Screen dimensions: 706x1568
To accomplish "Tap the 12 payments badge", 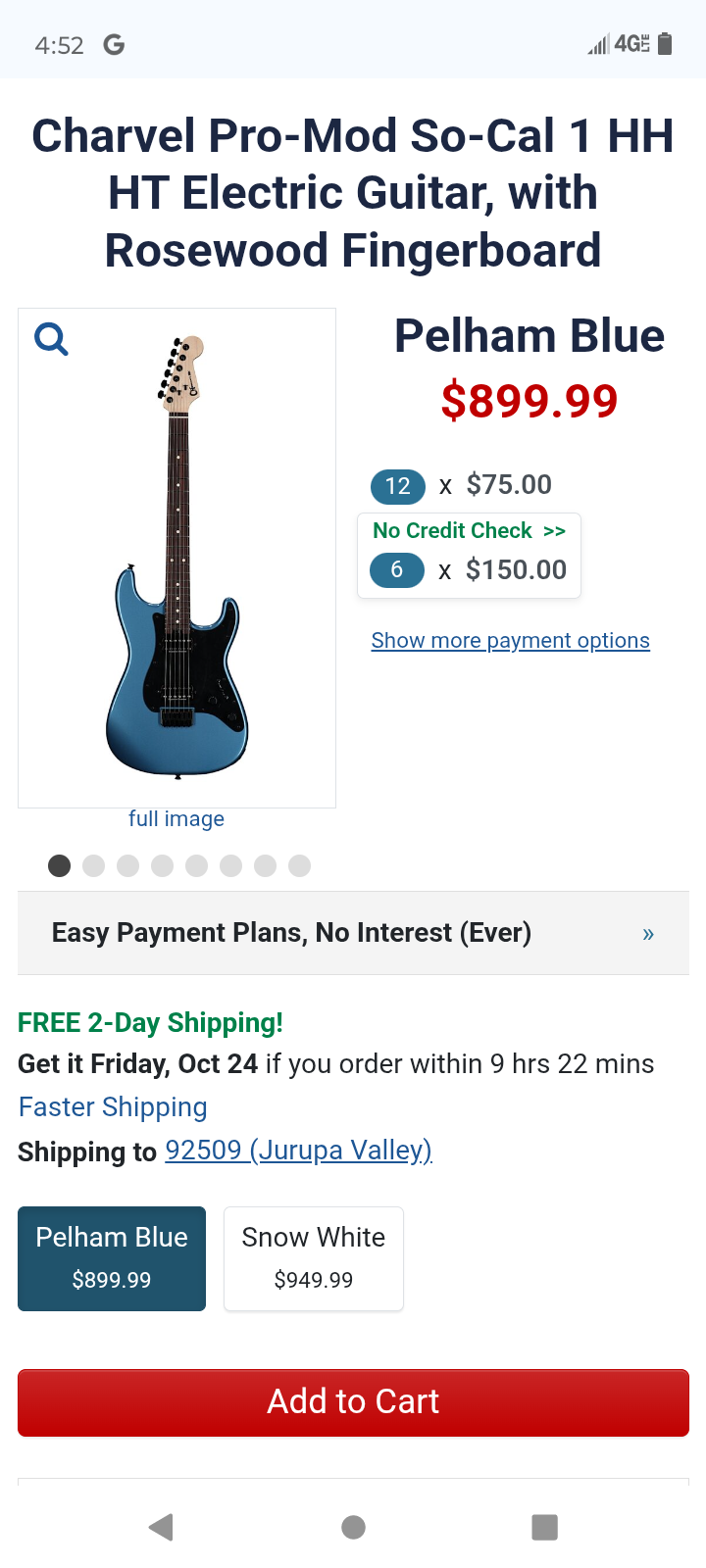I will point(397,486).
